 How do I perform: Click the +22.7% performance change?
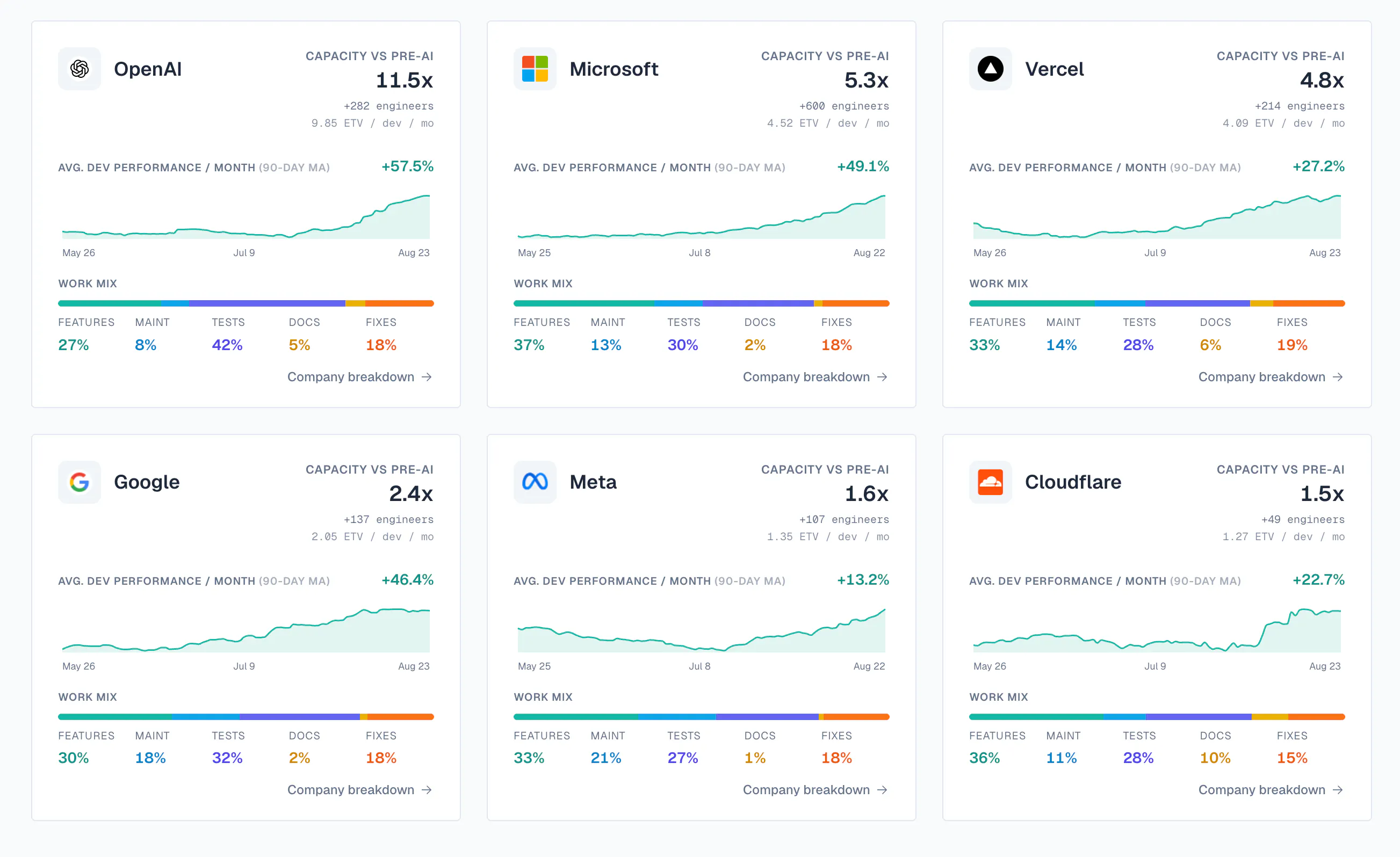(1319, 580)
